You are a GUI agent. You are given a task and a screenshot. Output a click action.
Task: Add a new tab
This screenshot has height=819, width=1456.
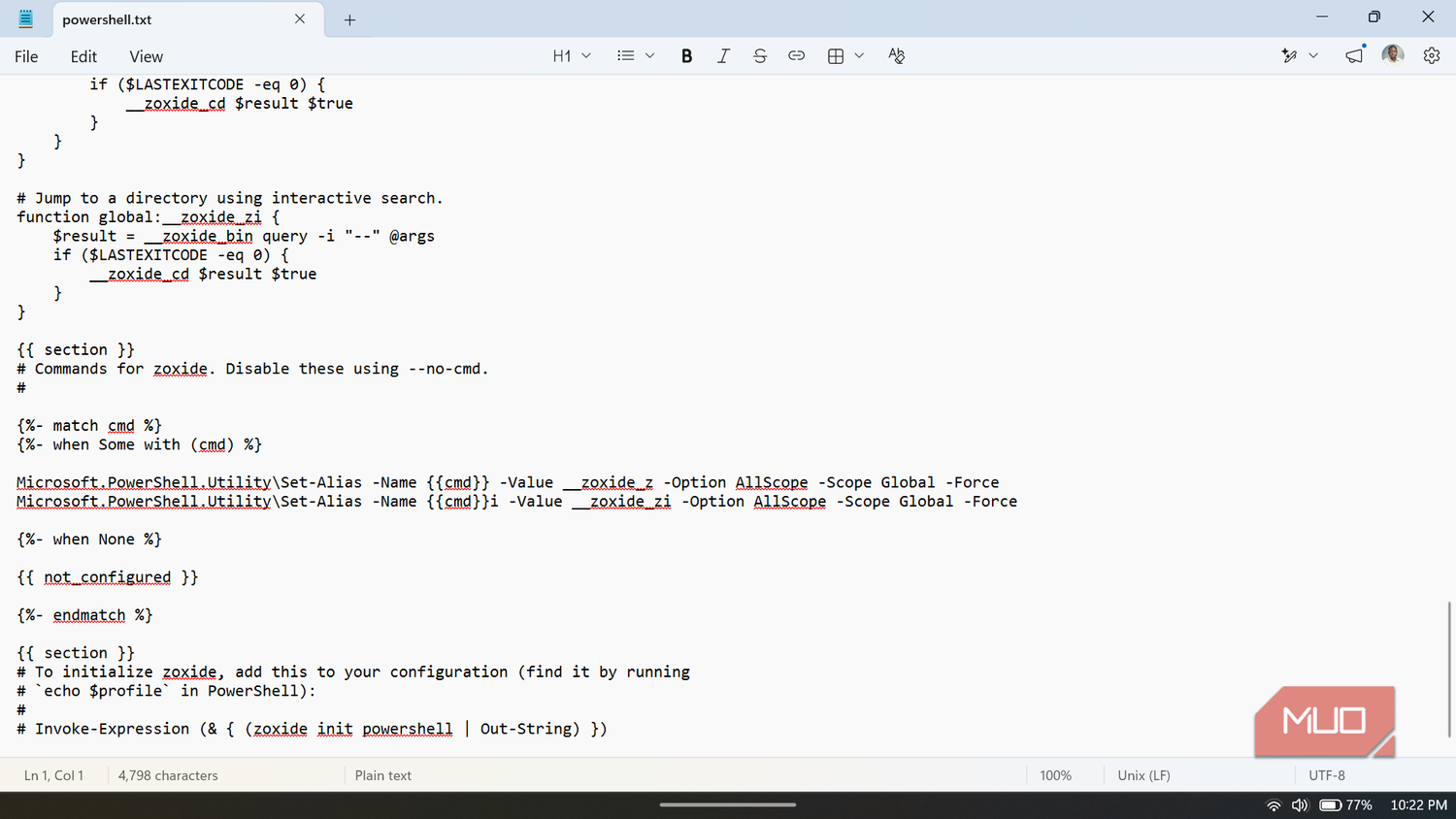pos(349,19)
